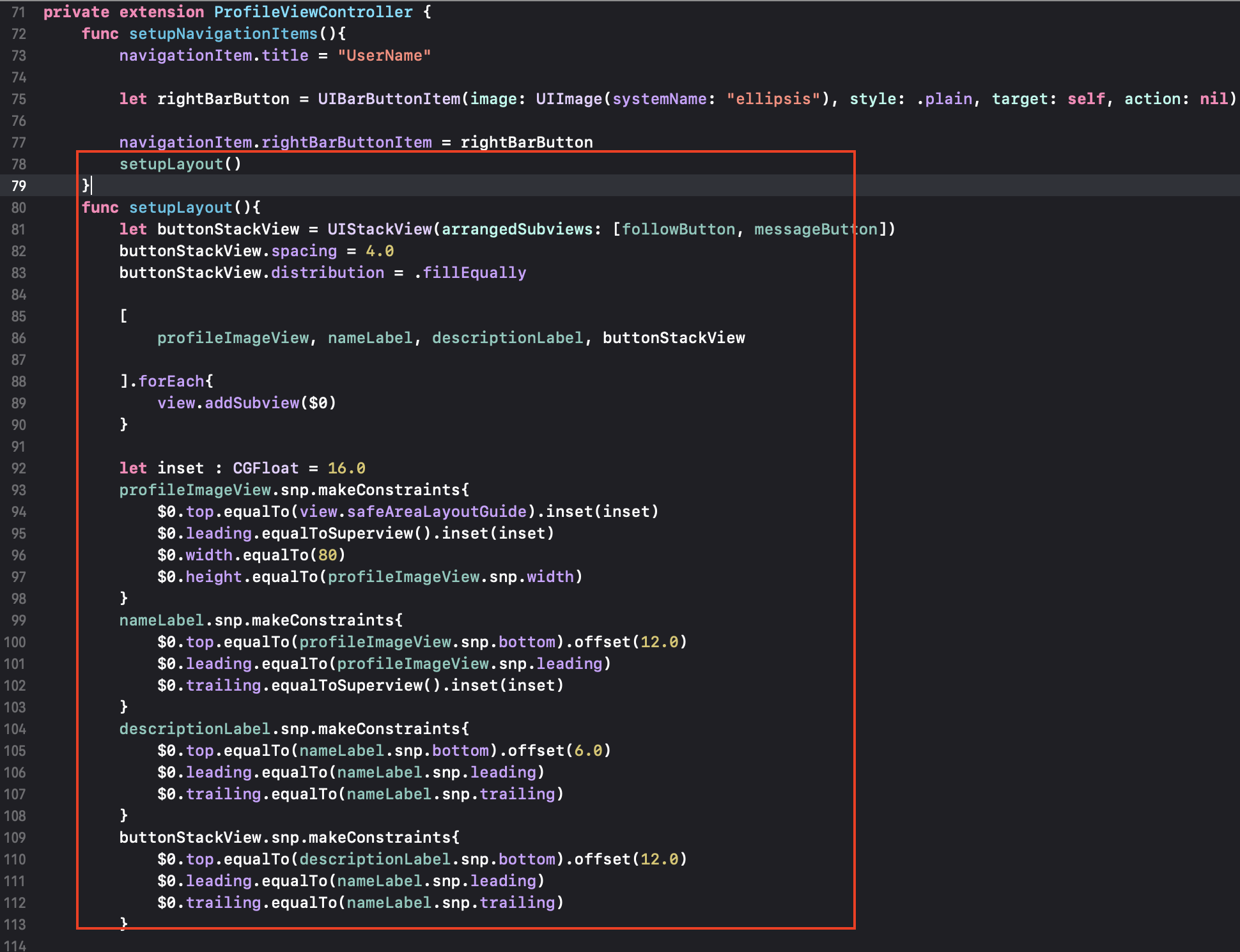The height and width of the screenshot is (952, 1240).
Task: Click ProfileViewController in the extension declaration
Action: tap(313, 12)
